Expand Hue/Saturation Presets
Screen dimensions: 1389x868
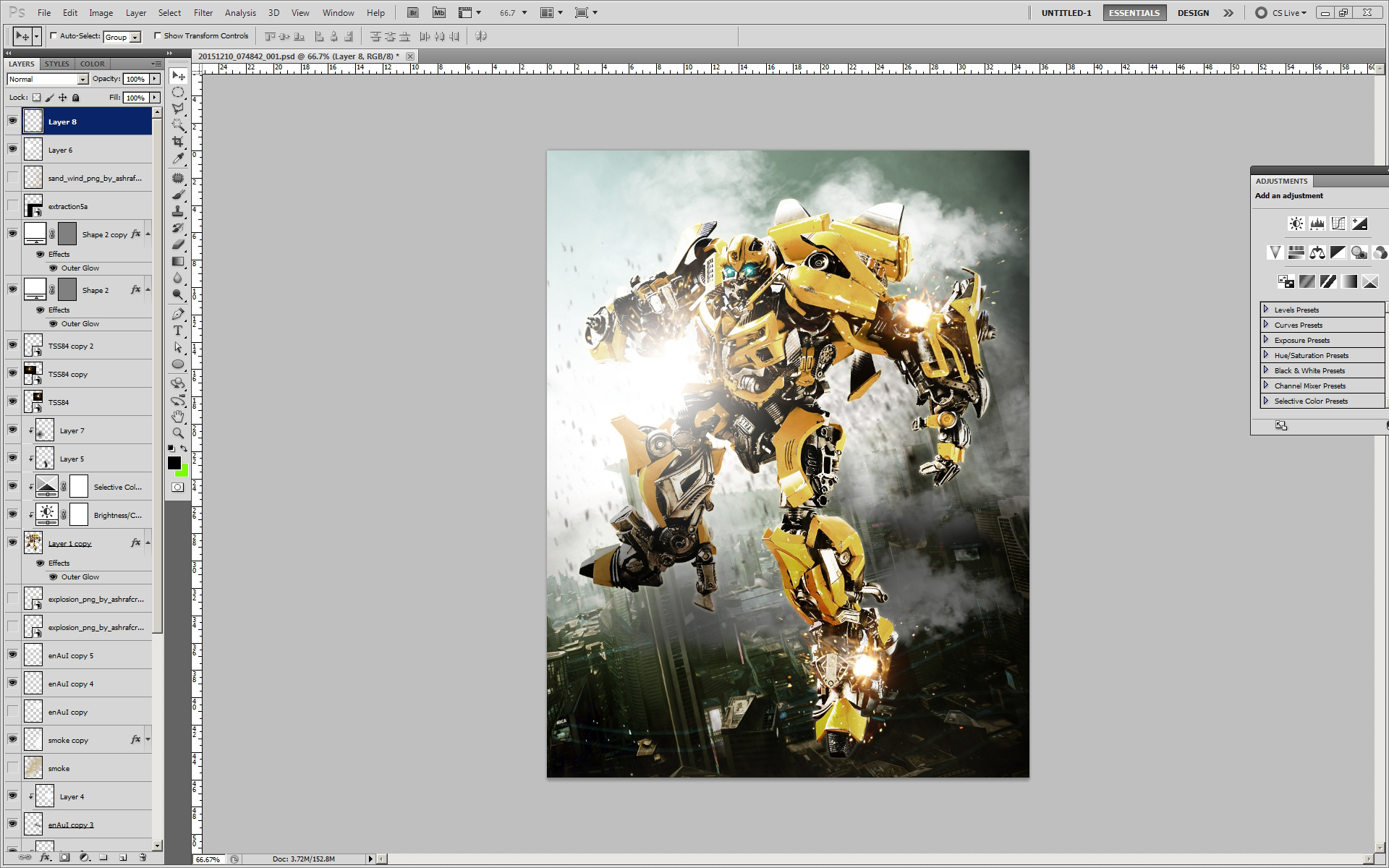tap(1266, 354)
